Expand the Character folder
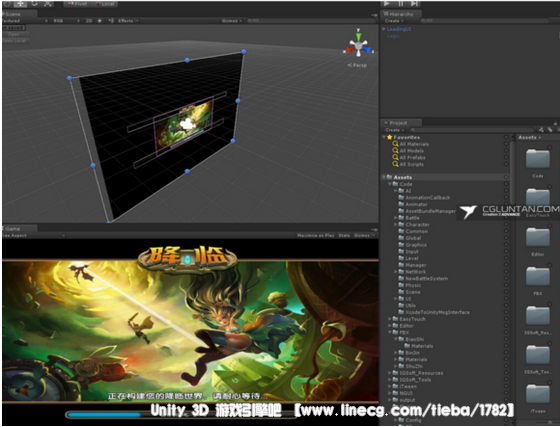The image size is (560, 427). tap(396, 225)
